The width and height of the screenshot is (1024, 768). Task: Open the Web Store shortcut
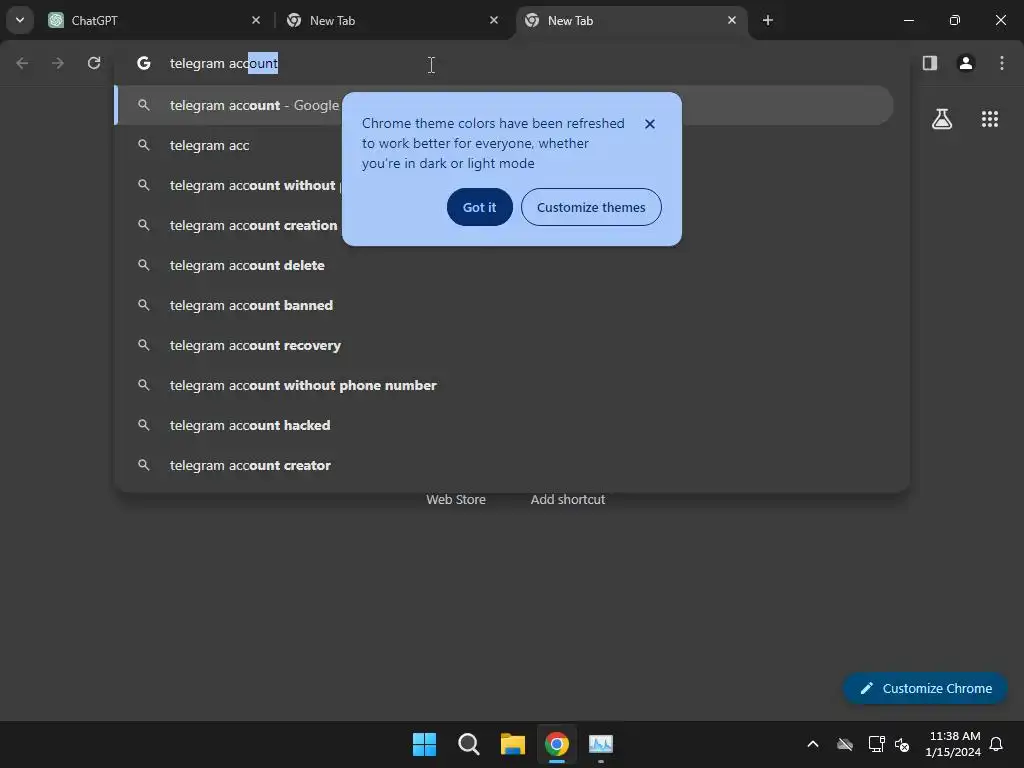tap(456, 500)
